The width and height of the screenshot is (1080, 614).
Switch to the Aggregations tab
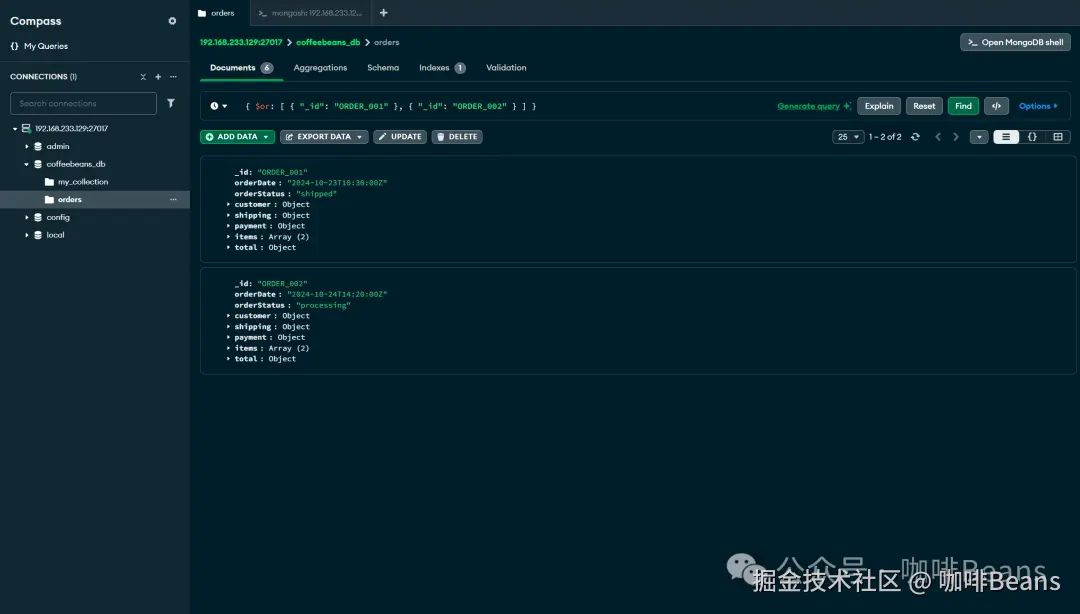[x=320, y=68]
